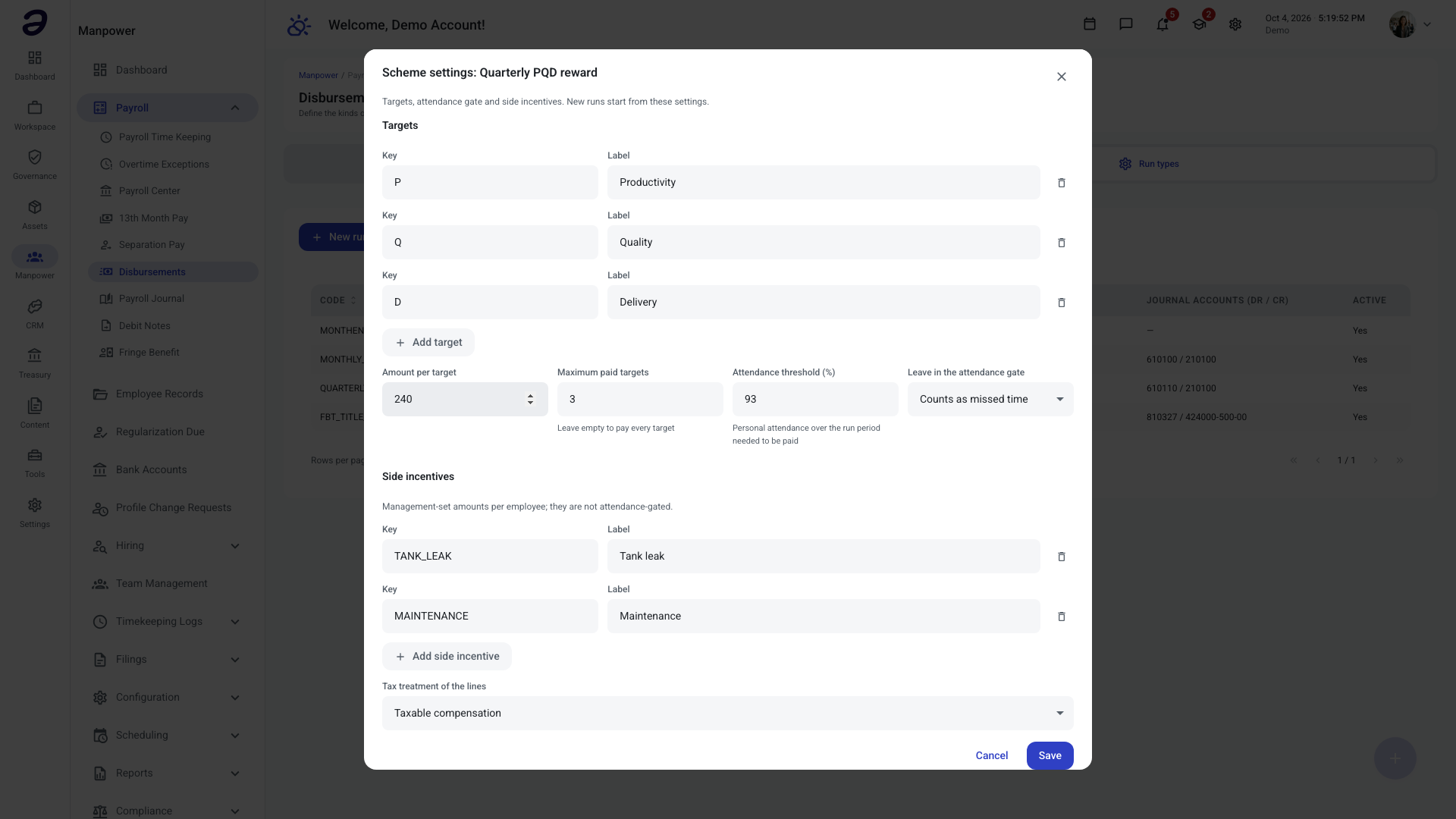Expand the Hiring menu section

(235, 546)
